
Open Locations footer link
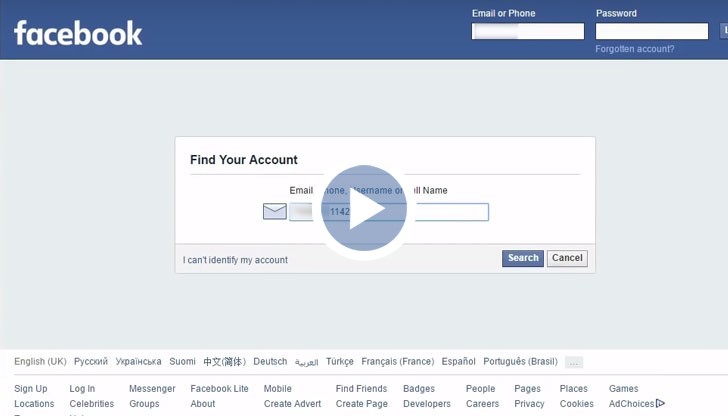click(34, 404)
